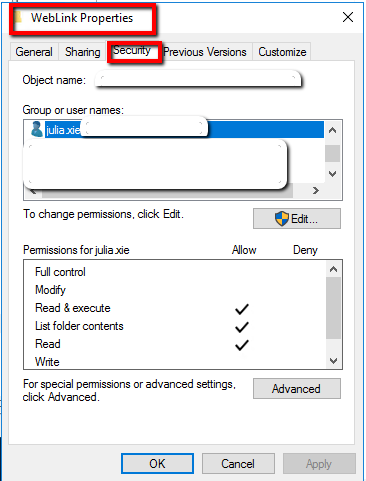Click the julia.xie user avatar icon
The image size is (366, 481).
click(36, 129)
